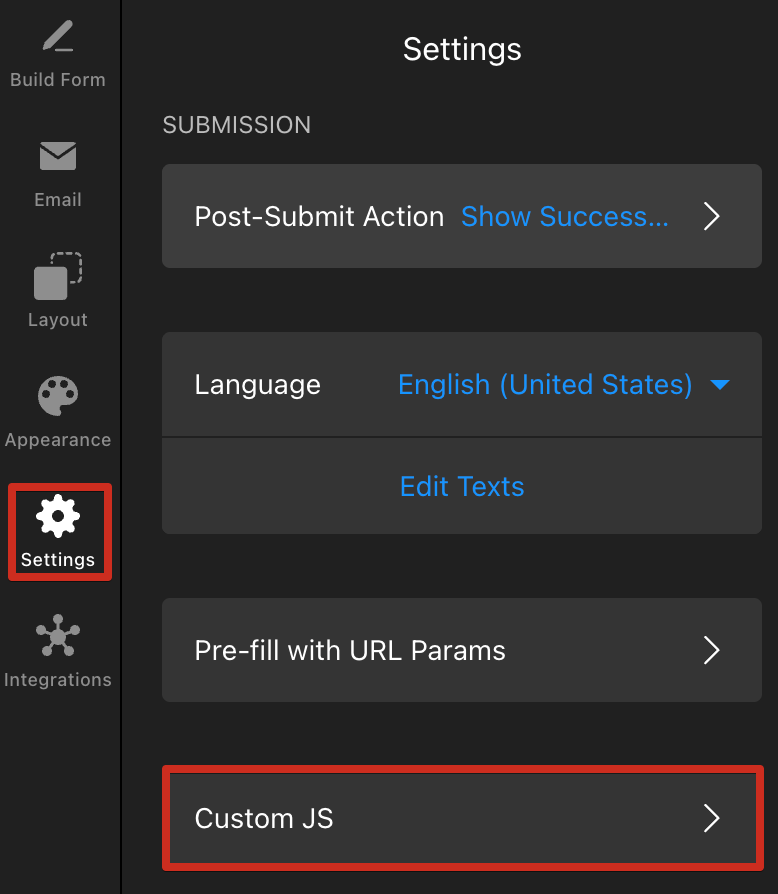Select the Settings gear icon
The image size is (778, 894).
[58, 516]
